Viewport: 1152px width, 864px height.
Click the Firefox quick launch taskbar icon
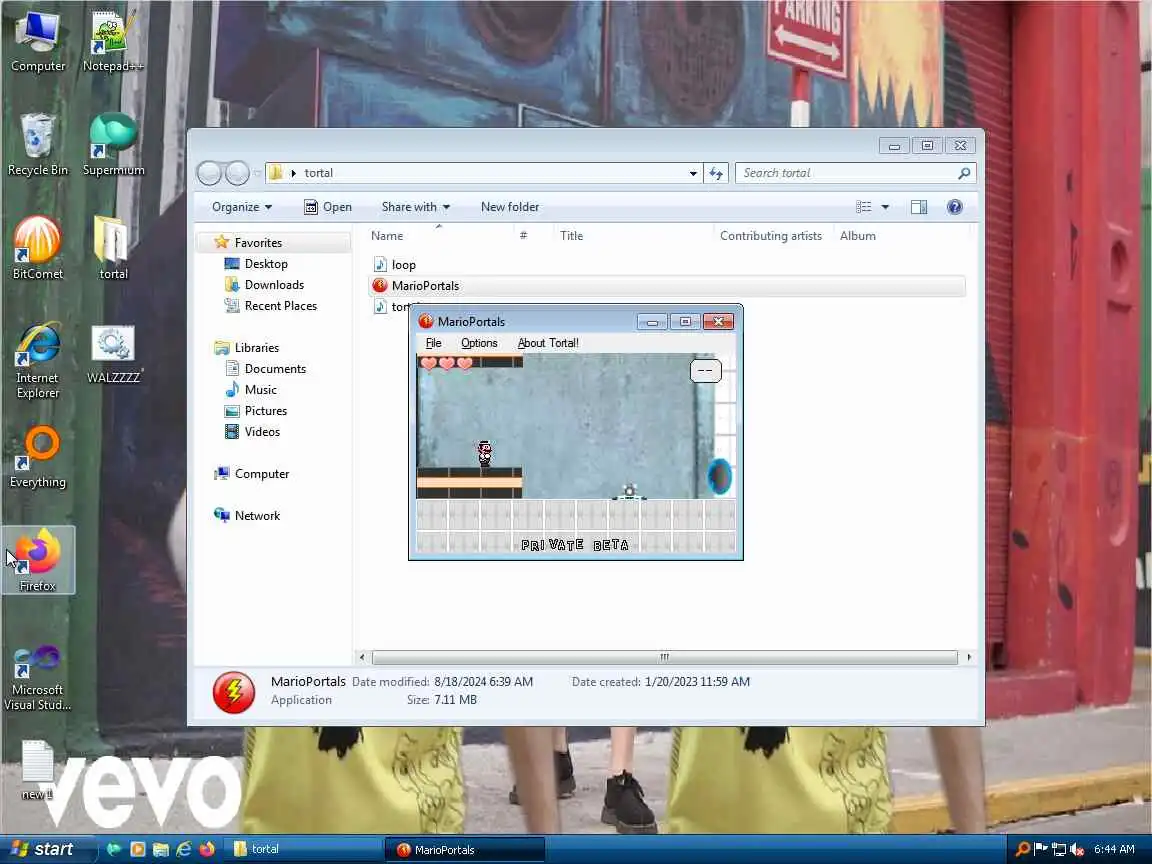pyautogui.click(x=207, y=849)
